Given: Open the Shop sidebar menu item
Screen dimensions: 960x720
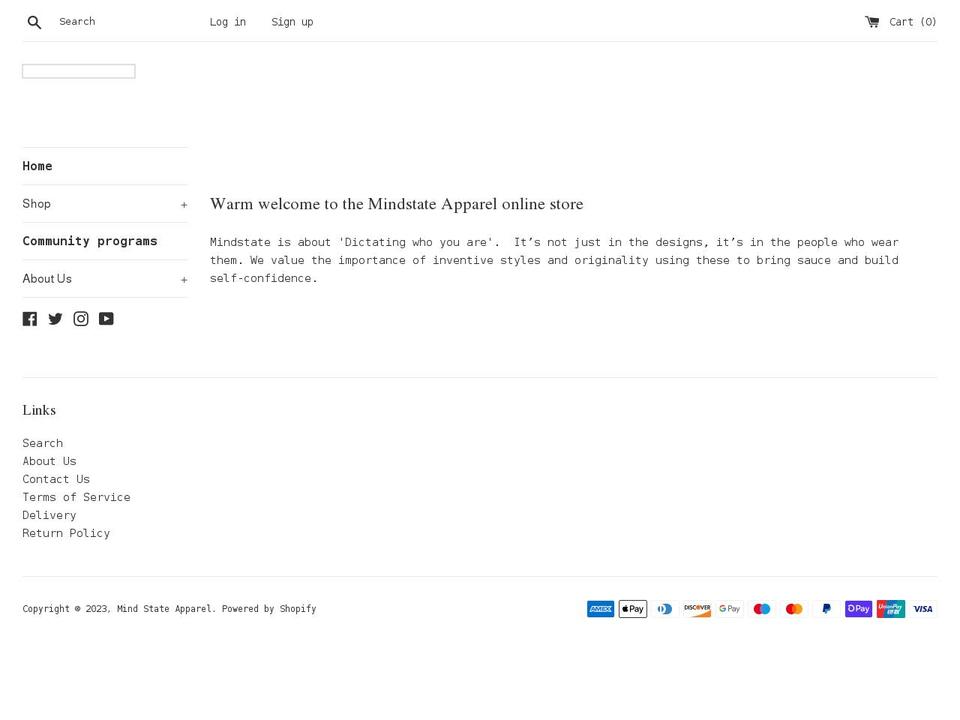Looking at the screenshot, I should click(37, 203).
